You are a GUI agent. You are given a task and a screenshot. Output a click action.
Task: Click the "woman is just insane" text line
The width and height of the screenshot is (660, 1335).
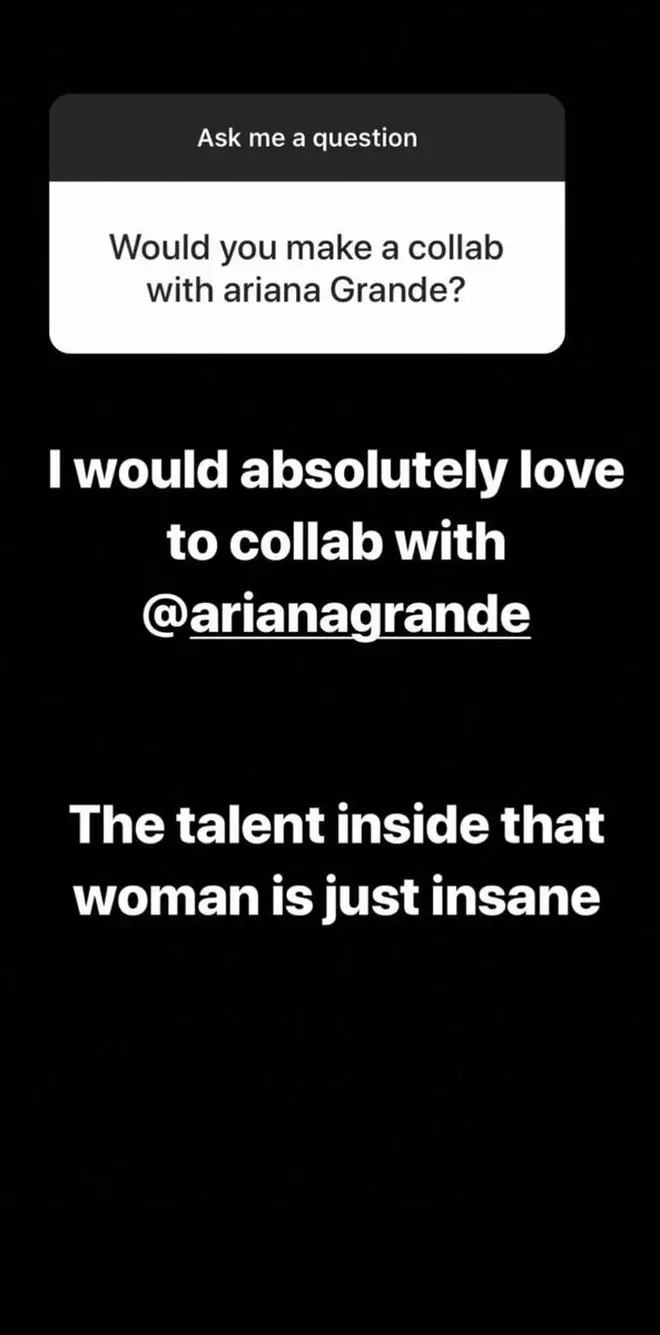[337, 897]
